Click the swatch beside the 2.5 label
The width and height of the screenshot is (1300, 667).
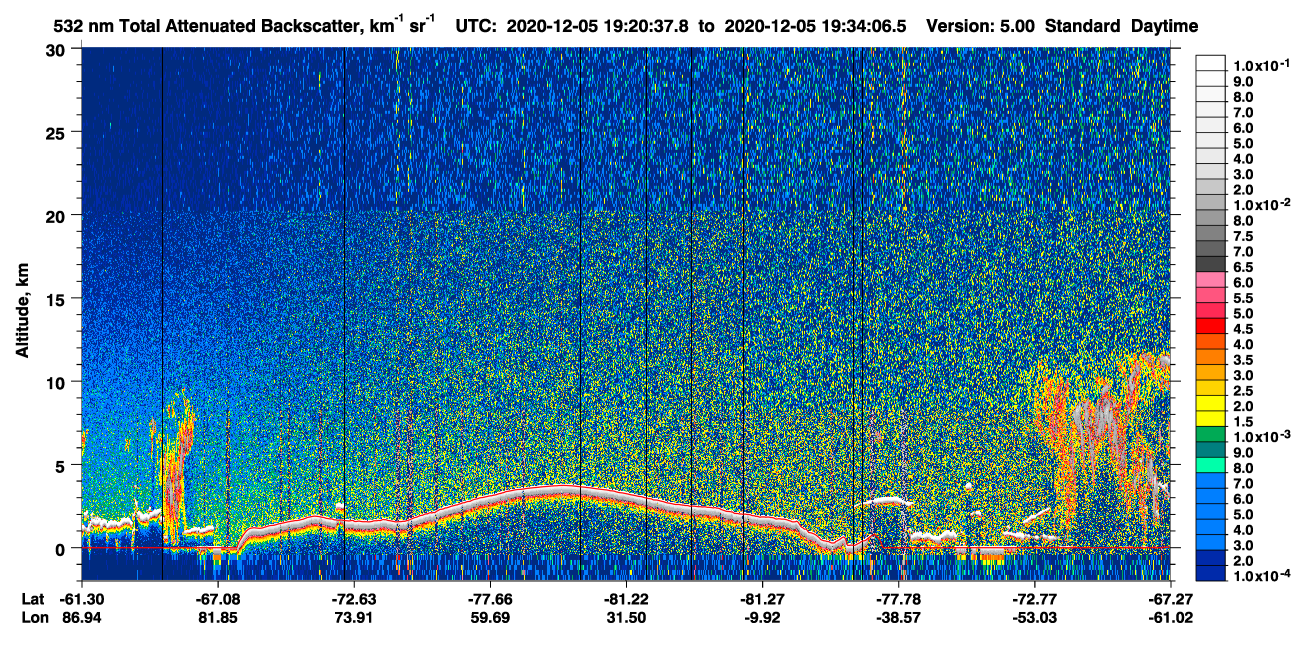(x=1210, y=389)
